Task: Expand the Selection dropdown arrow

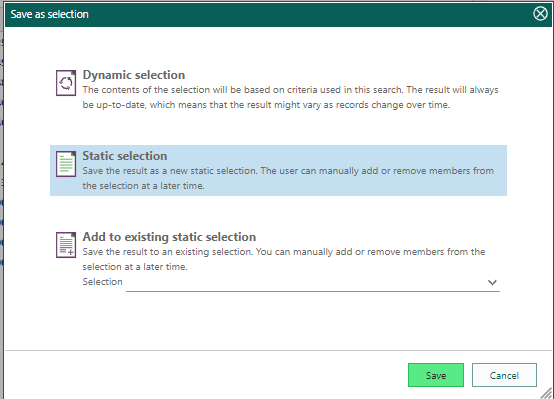Action: point(492,282)
